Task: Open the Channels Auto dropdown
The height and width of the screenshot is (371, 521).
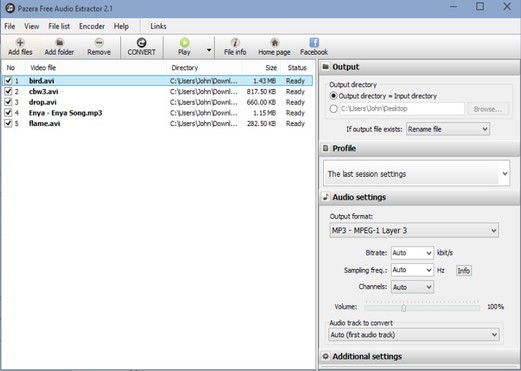Action: pos(412,287)
